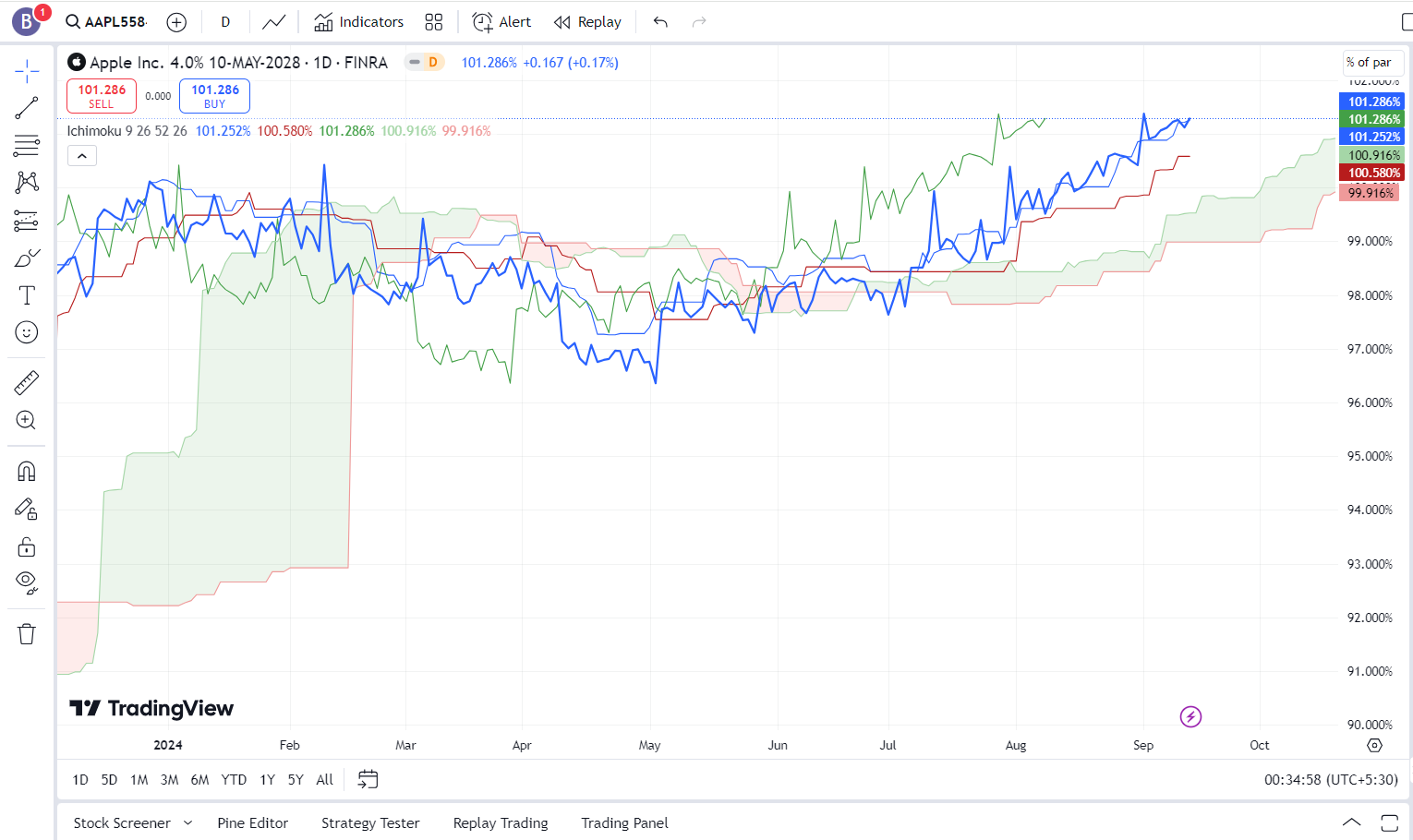This screenshot has height=840, width=1413.
Task: Open the Strategy Tester tab
Action: (370, 823)
